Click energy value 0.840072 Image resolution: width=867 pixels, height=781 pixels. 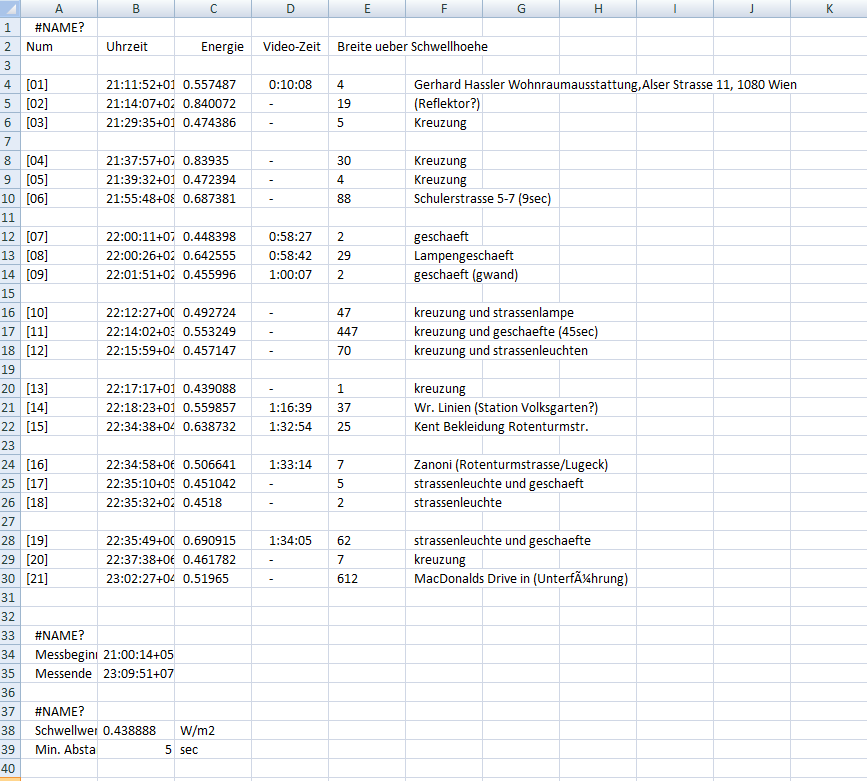coord(213,103)
